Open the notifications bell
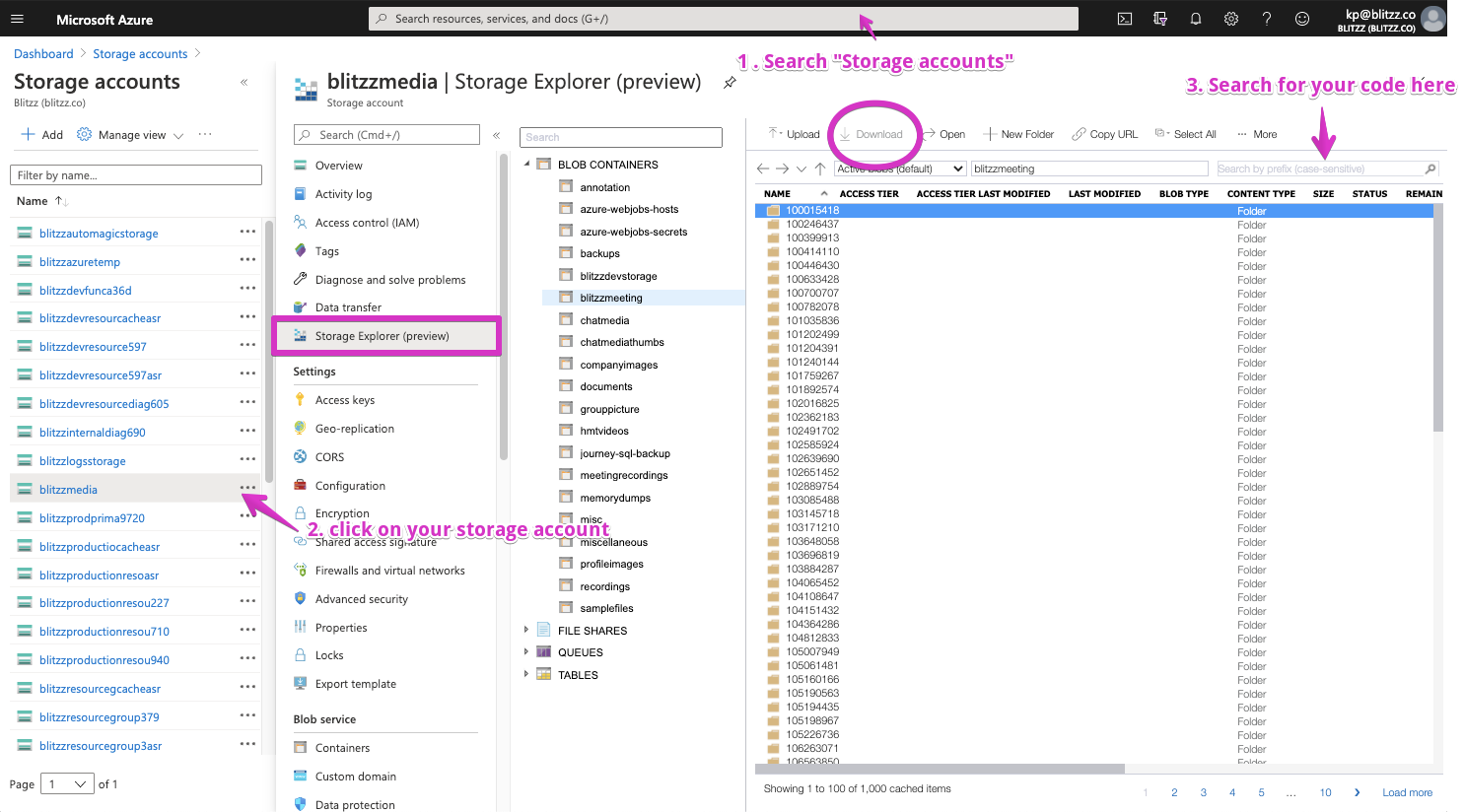Viewport: 1464px width, 812px height. (1196, 19)
